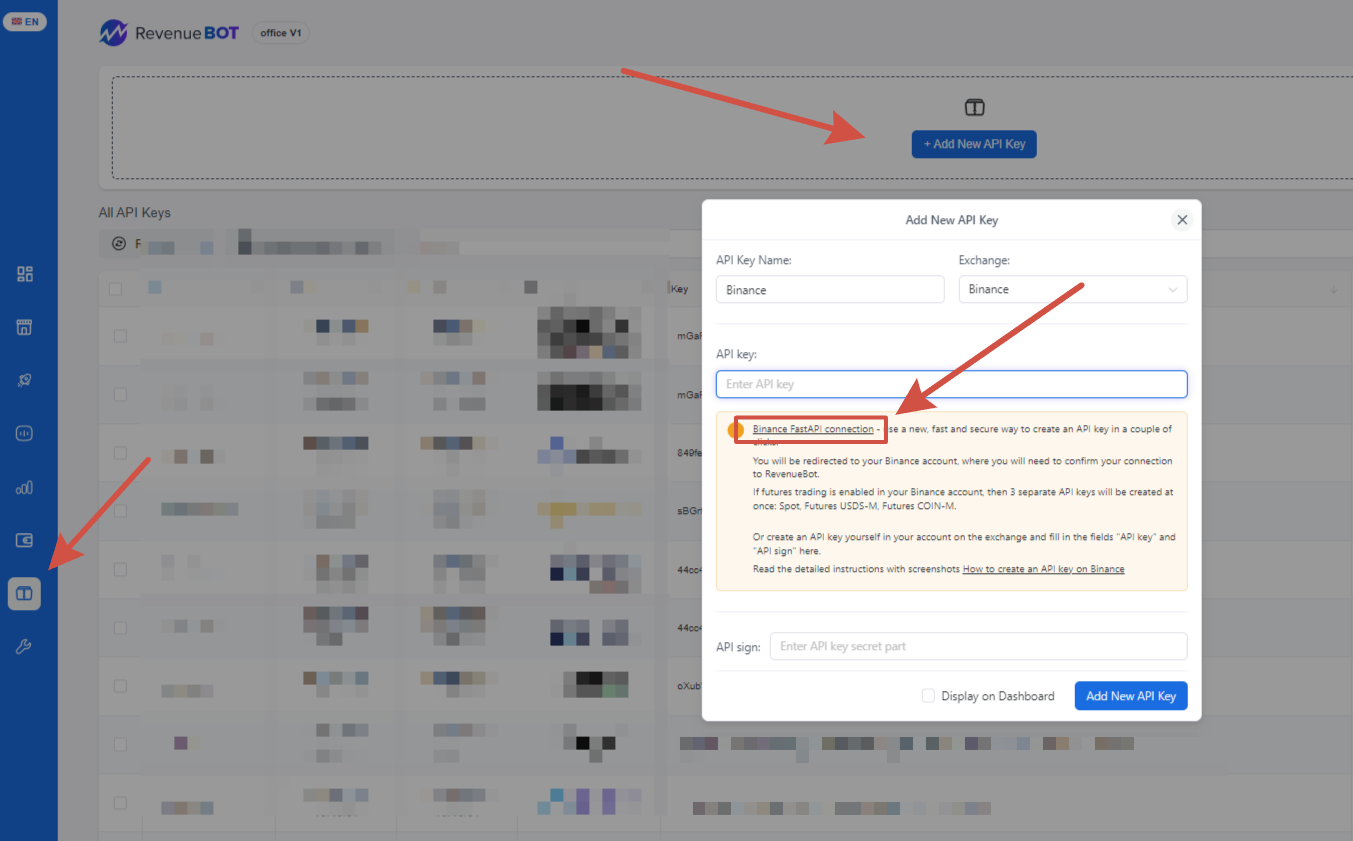This screenshot has width=1353, height=841.
Task: Open the Exchange dropdown showing Binance
Action: 1073,289
